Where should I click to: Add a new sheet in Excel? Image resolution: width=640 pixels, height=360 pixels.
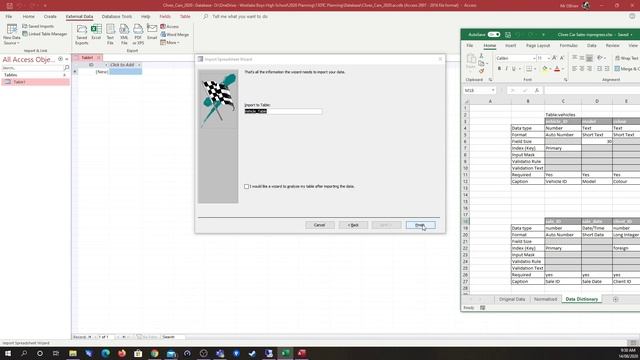click(x=615, y=299)
